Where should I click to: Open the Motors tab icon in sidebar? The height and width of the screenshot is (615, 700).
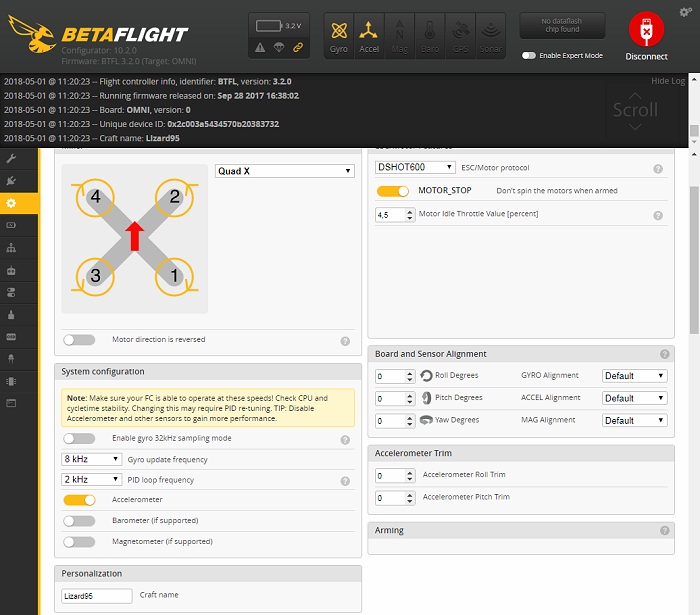point(11,315)
